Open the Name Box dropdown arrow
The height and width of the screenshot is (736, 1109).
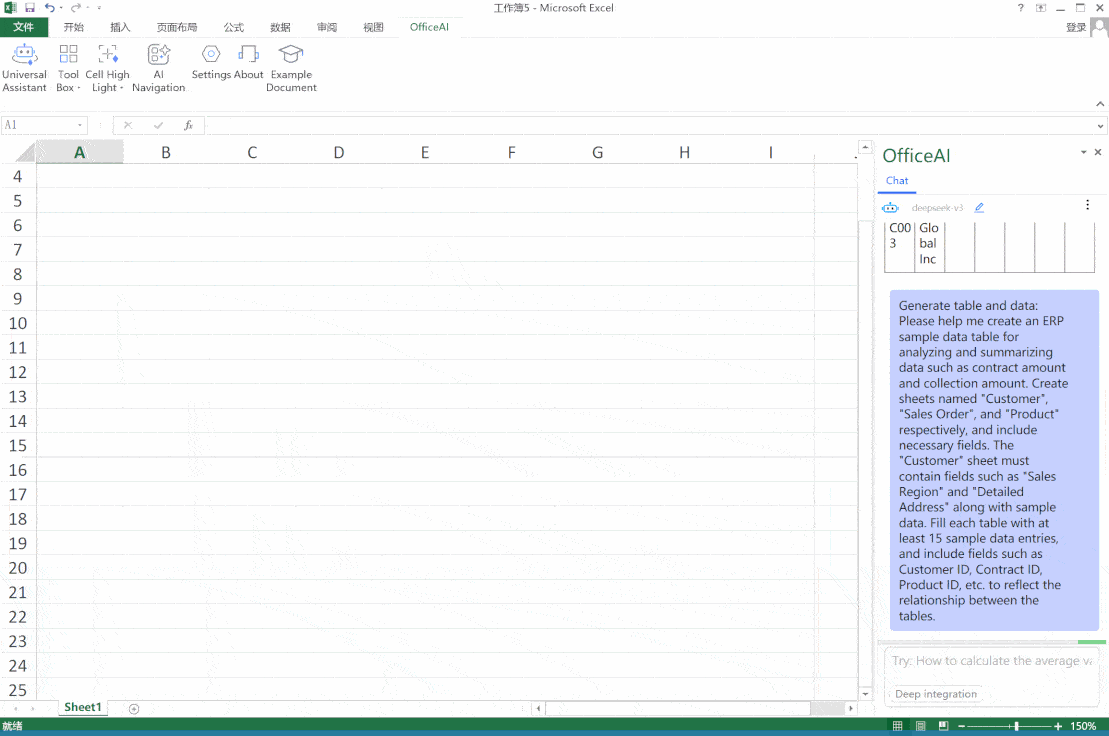(x=80, y=125)
